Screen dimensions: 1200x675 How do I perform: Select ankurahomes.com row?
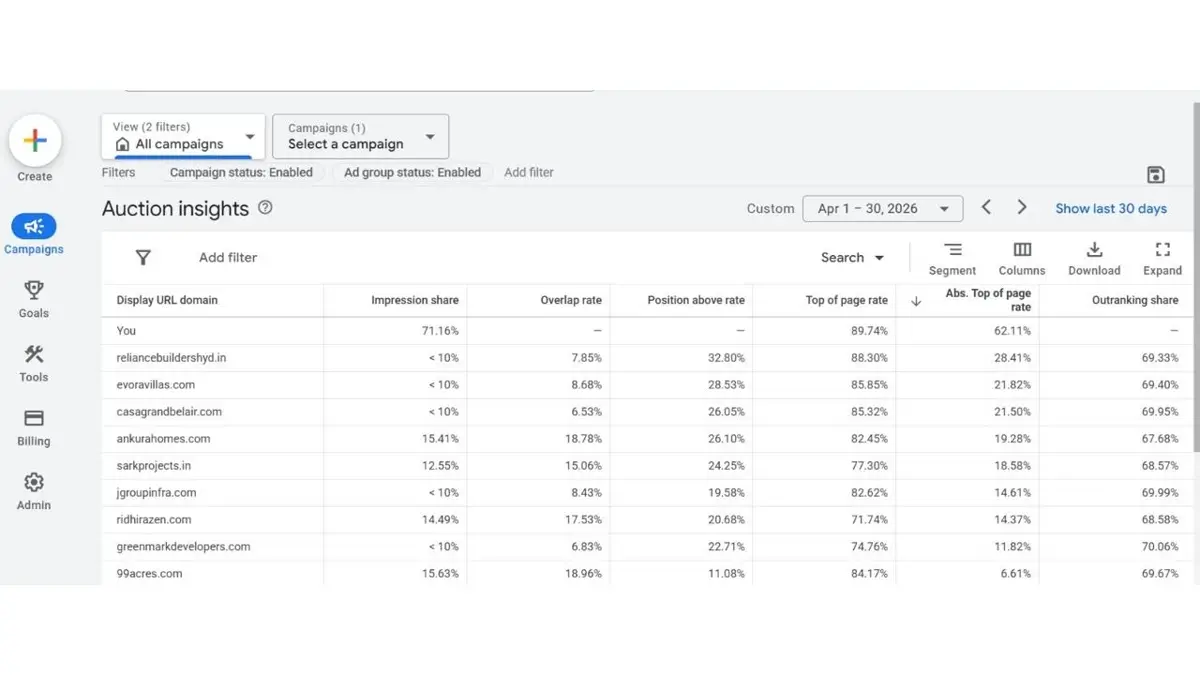coord(647,438)
